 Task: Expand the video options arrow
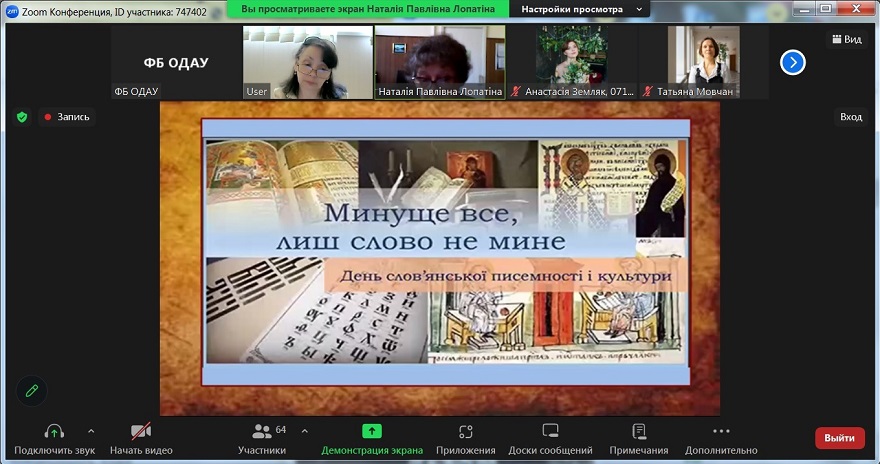click(x=180, y=431)
